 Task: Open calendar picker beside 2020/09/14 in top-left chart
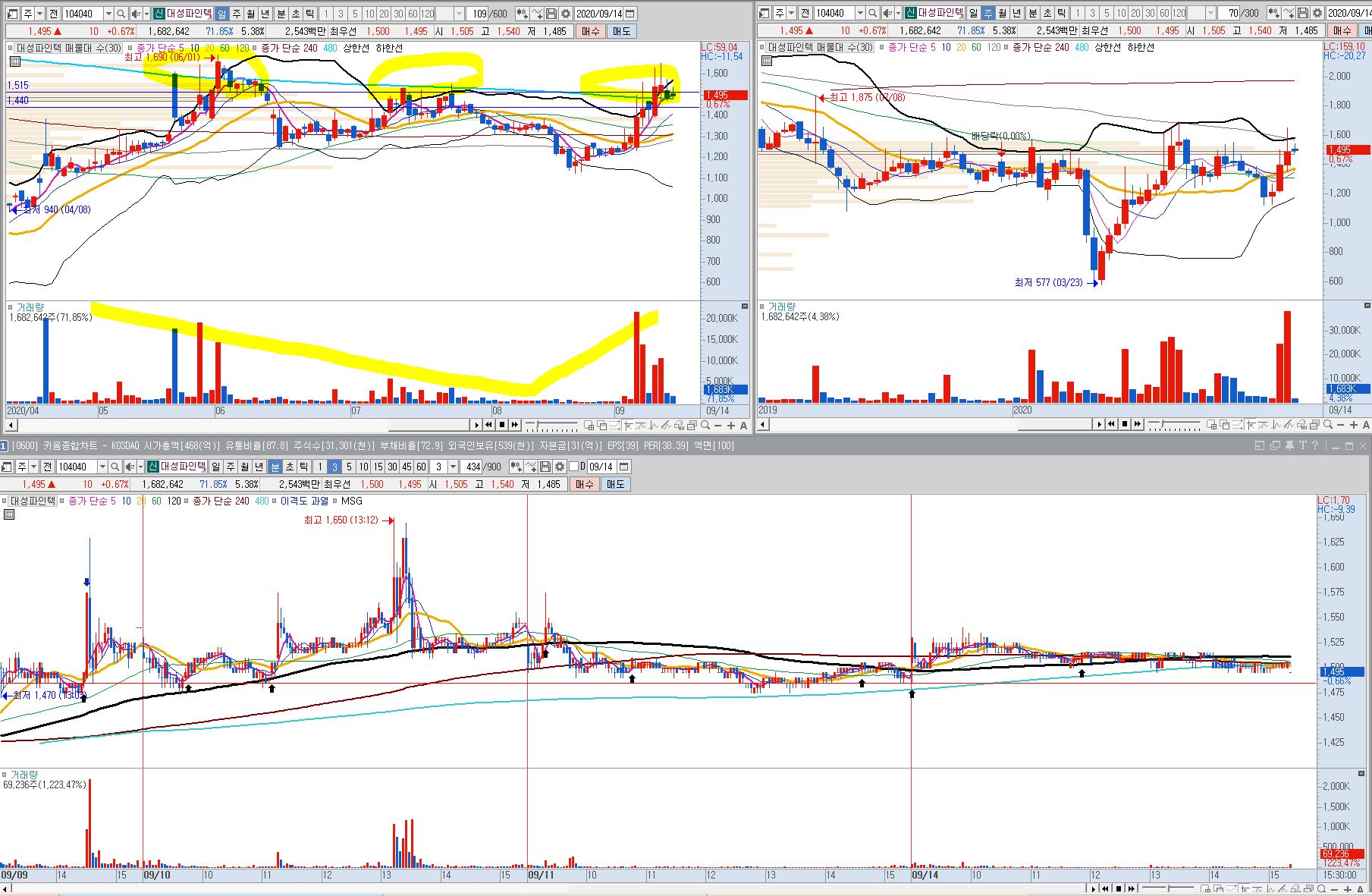(629, 14)
